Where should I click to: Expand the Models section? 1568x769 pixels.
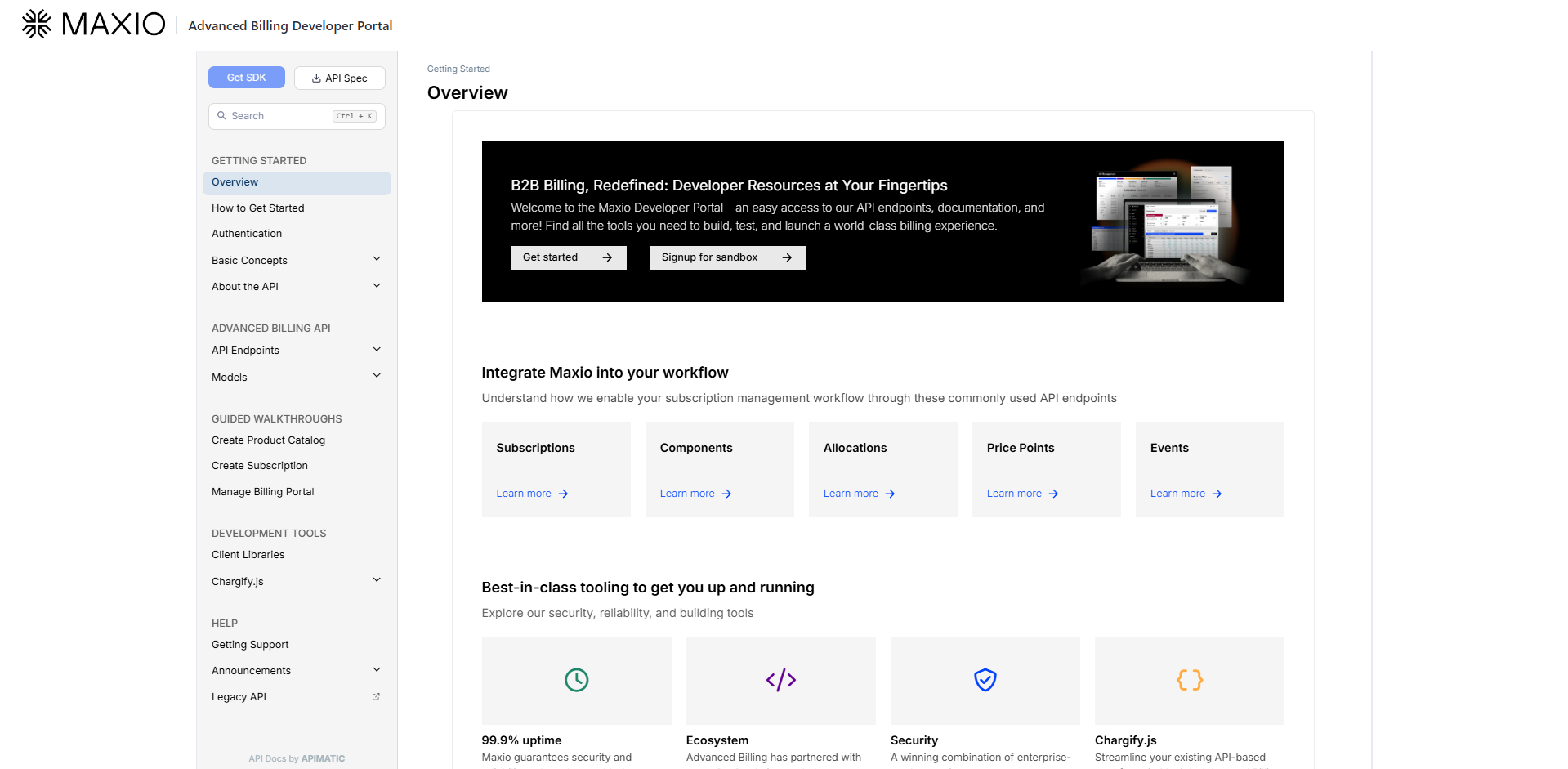[x=377, y=376]
